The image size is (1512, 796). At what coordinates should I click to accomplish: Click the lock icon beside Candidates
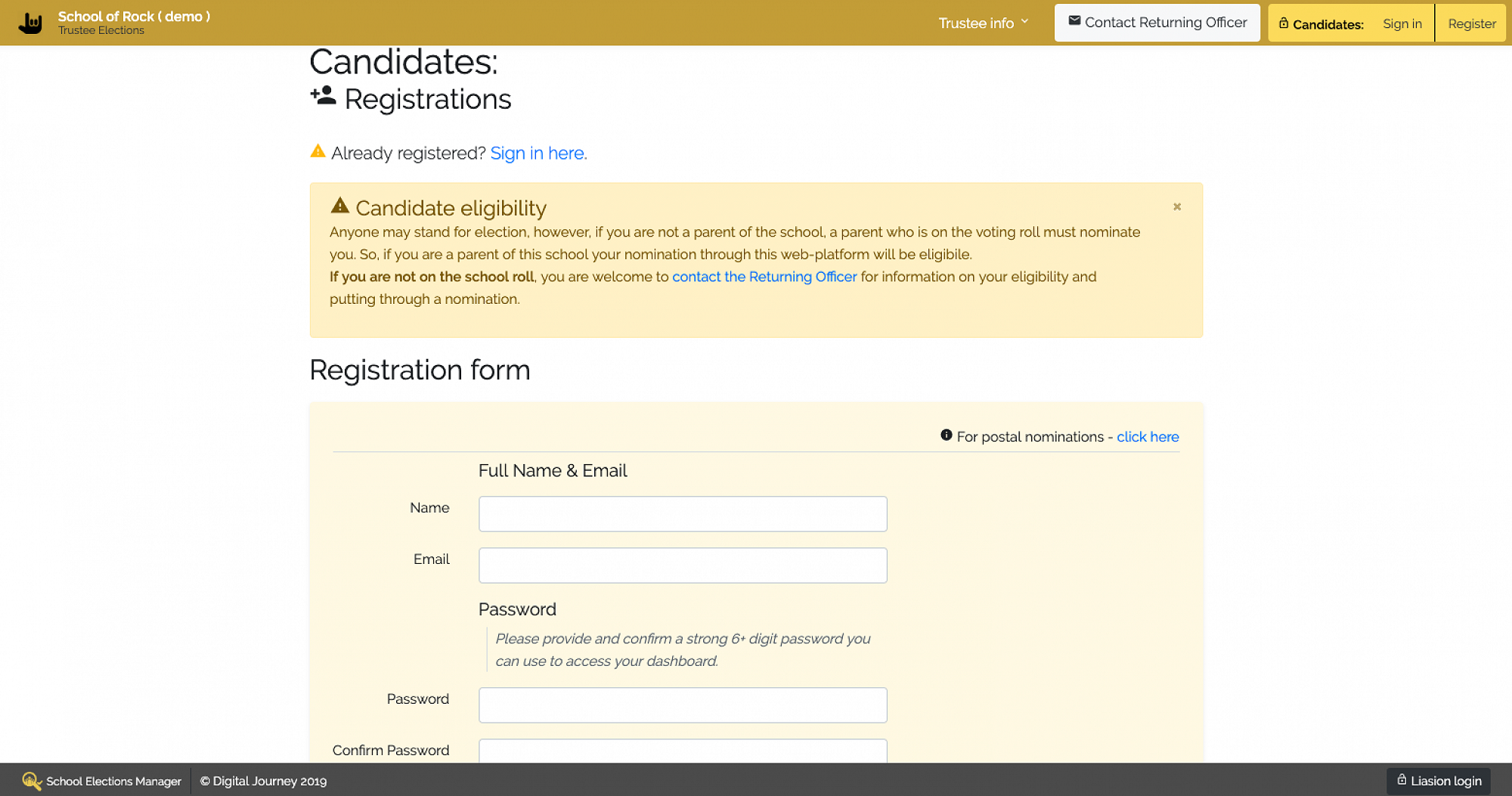(1284, 23)
